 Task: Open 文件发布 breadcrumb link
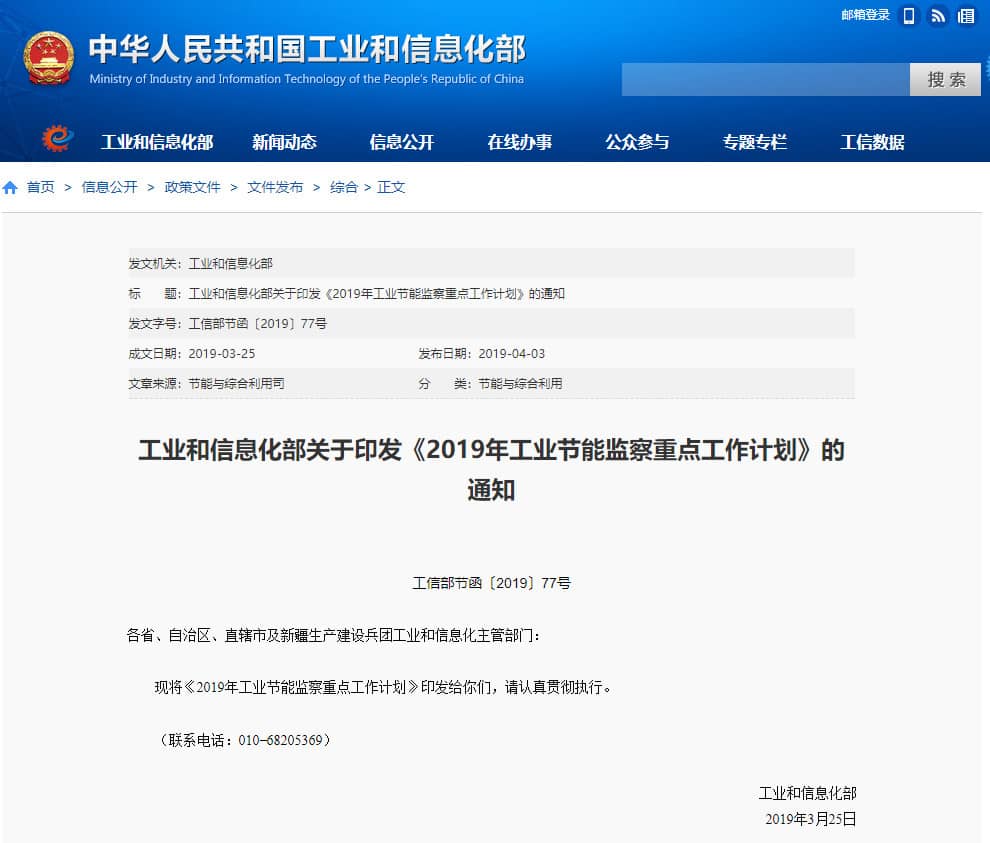click(275, 188)
